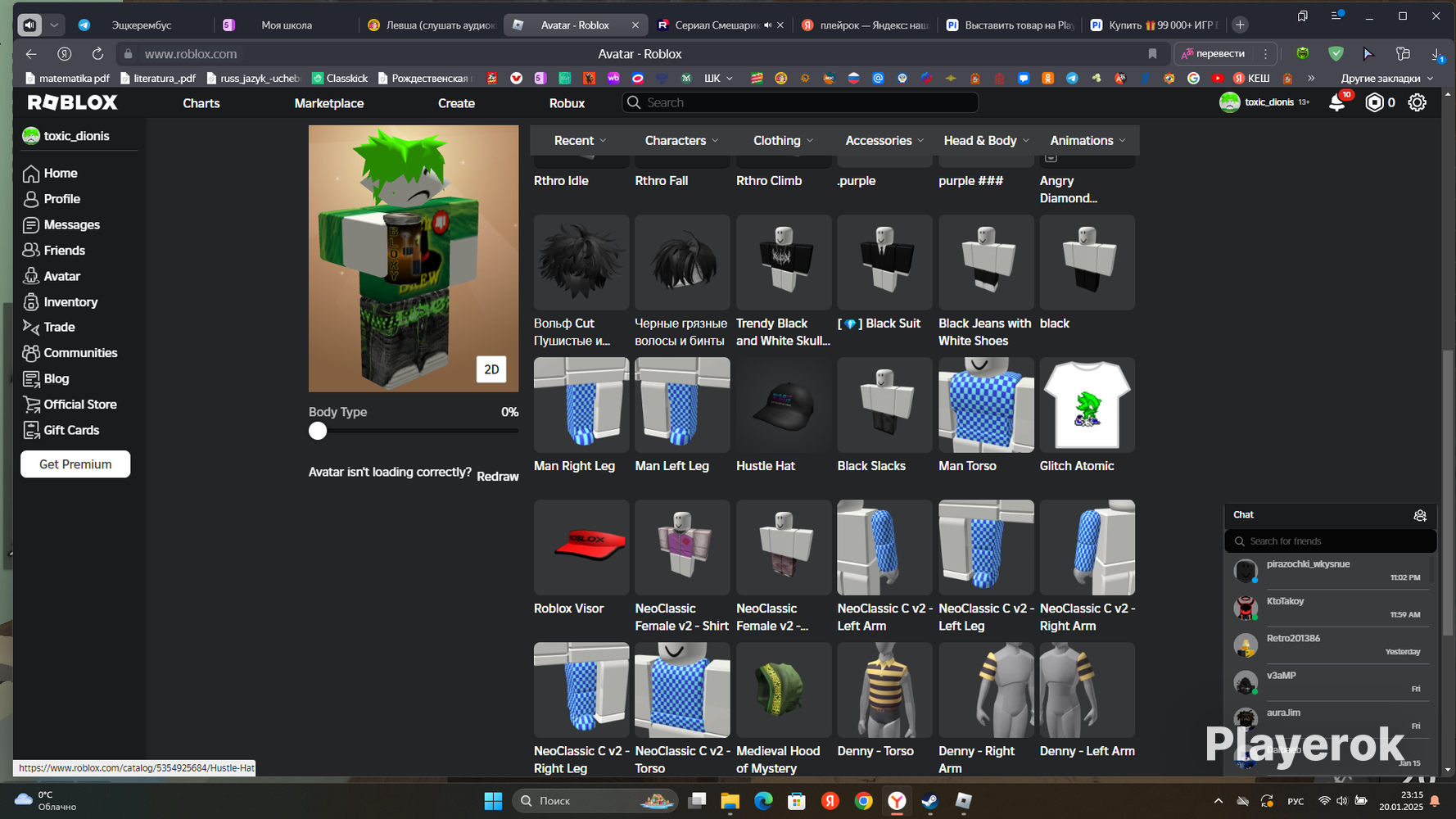Open File Explorer from taskbar

click(x=730, y=801)
